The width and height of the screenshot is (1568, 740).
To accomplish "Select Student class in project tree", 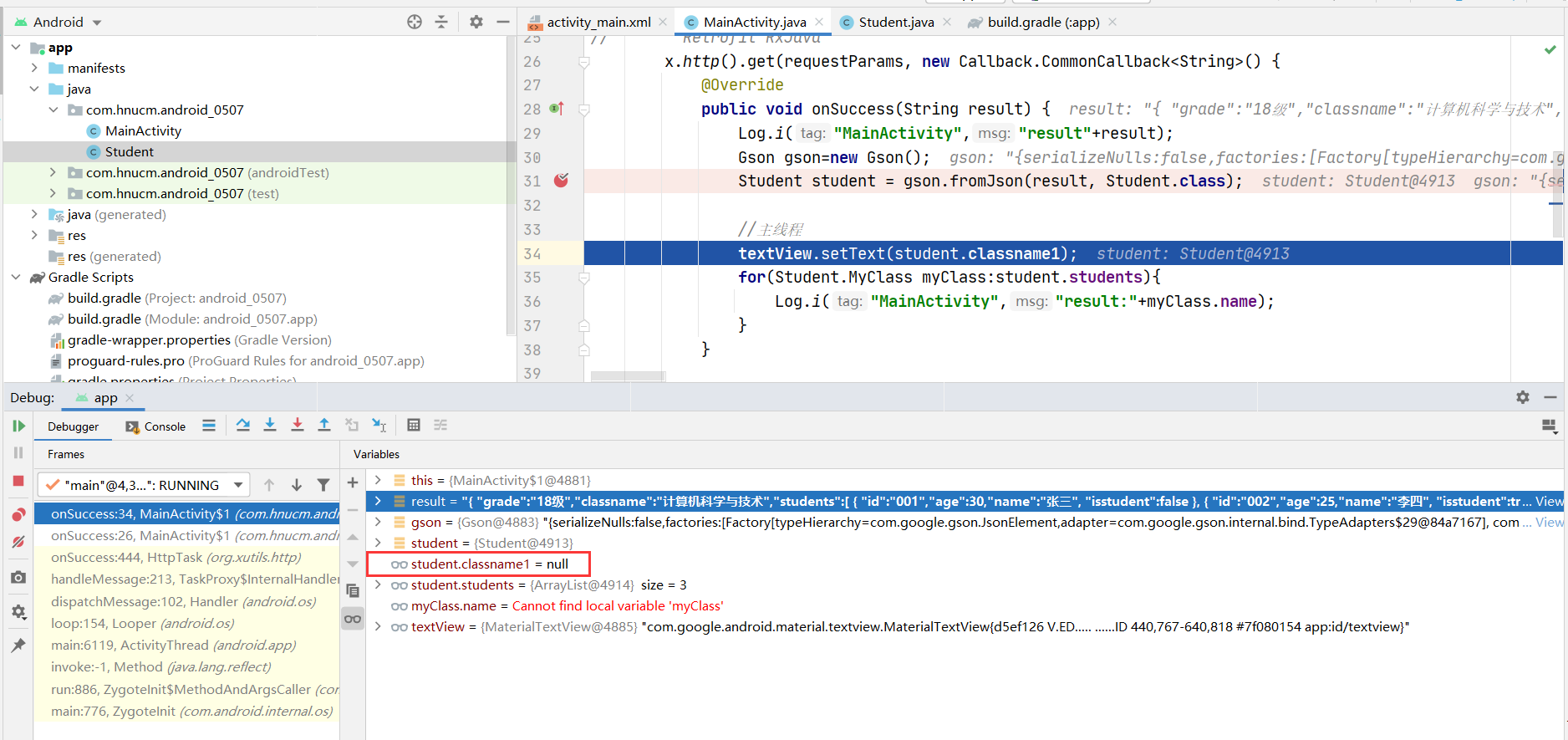I will pos(130,151).
